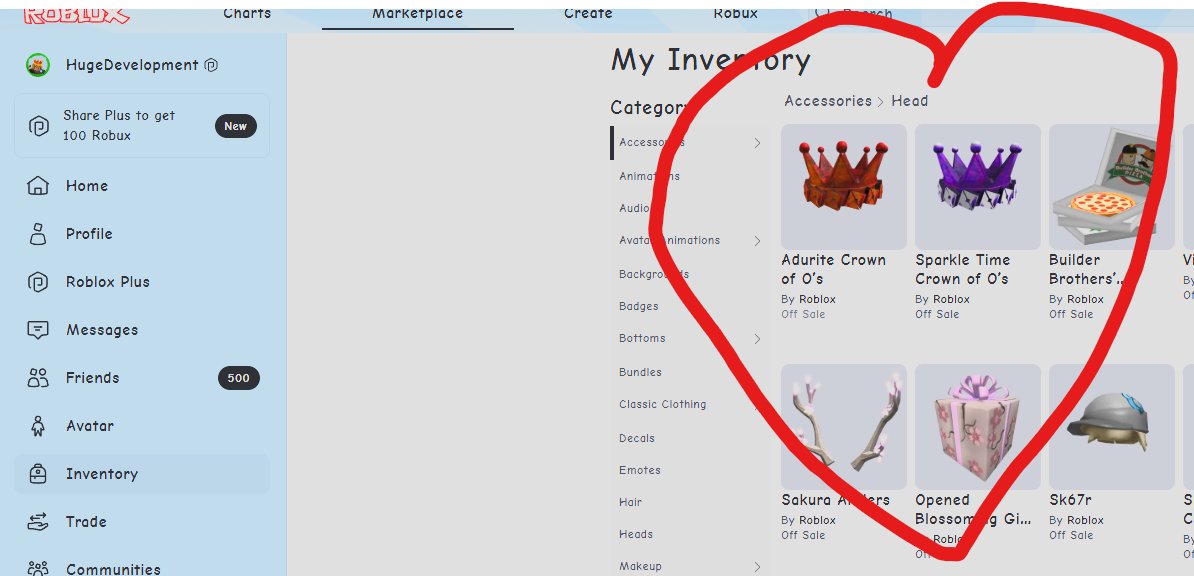
Task: Select the Classic Clothing category
Action: pyautogui.click(x=662, y=405)
